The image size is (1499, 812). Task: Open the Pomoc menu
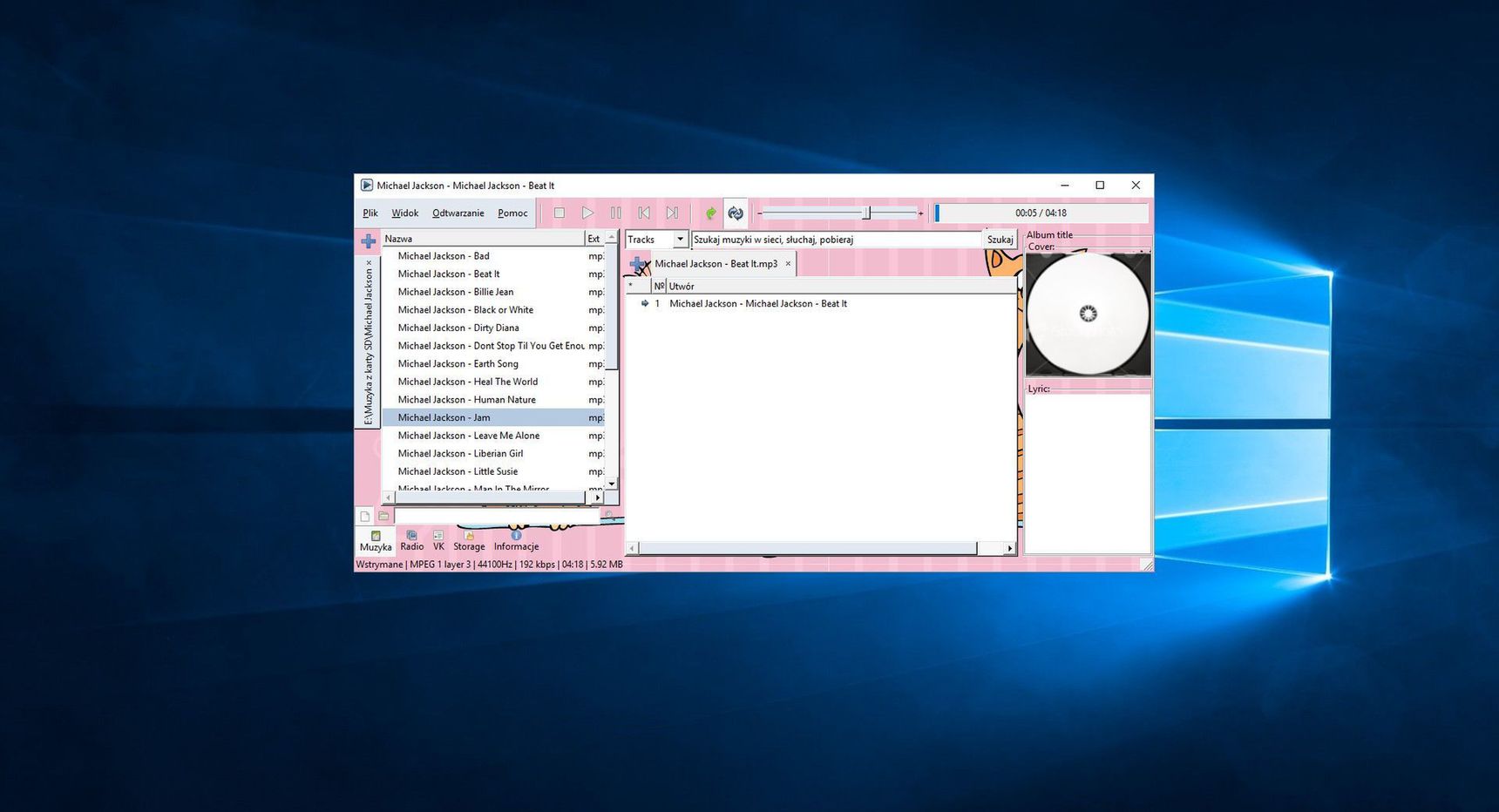(512, 213)
